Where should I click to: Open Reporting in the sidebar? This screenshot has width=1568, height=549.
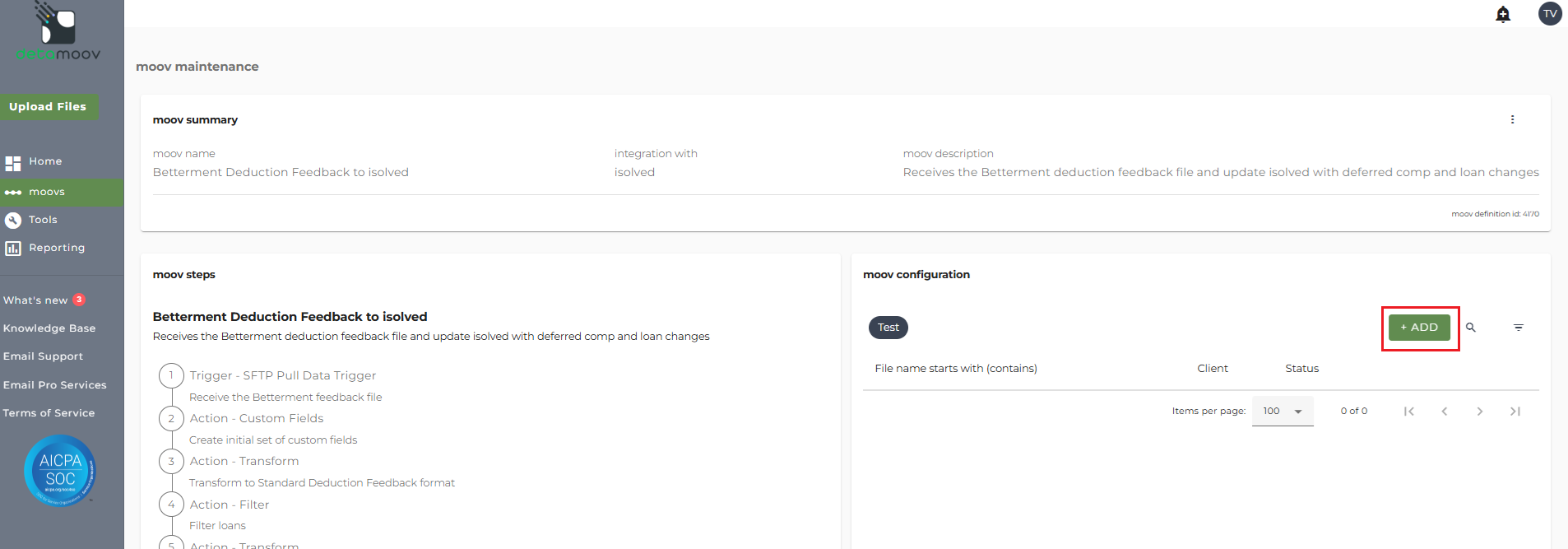(x=57, y=248)
